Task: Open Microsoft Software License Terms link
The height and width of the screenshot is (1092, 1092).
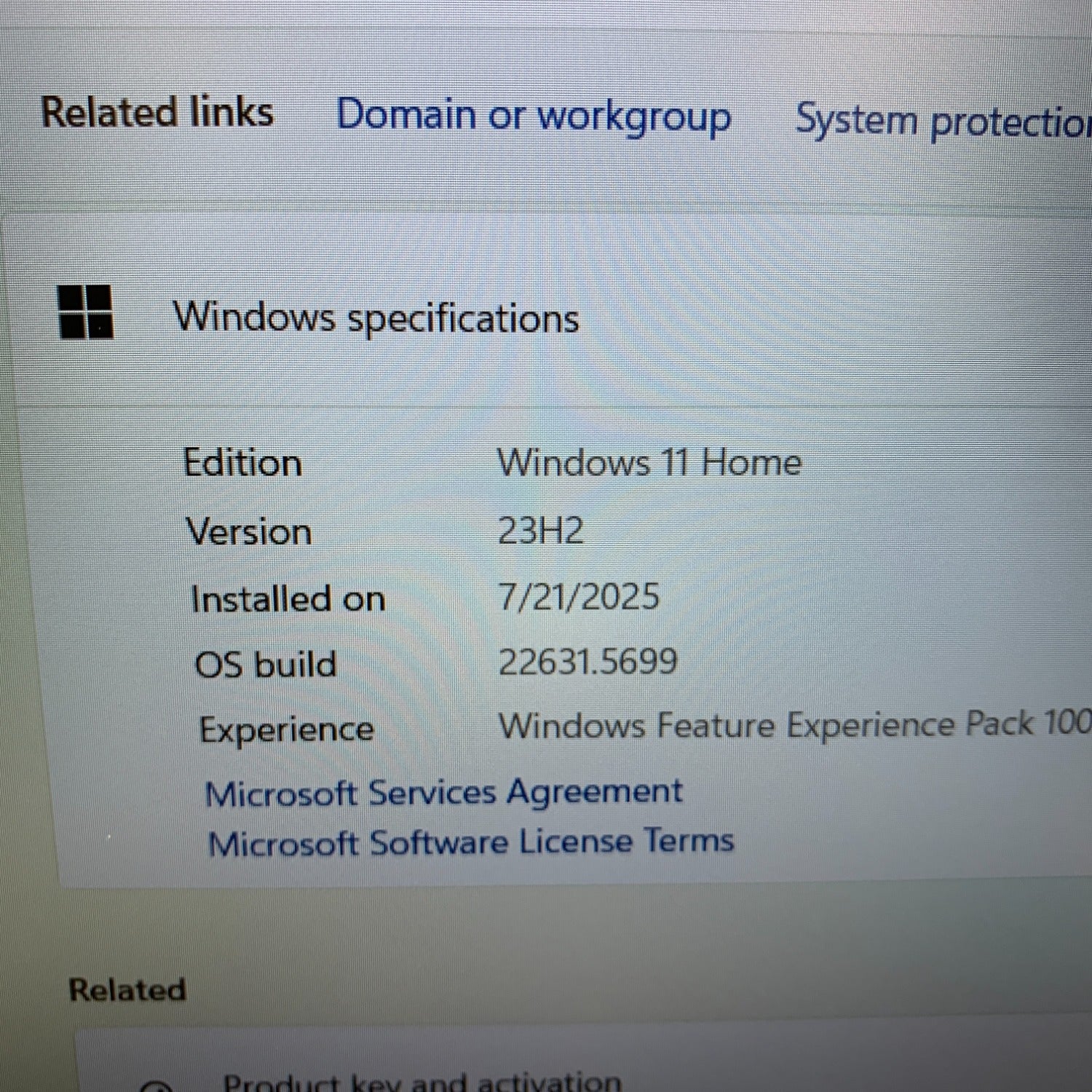Action: (x=471, y=842)
